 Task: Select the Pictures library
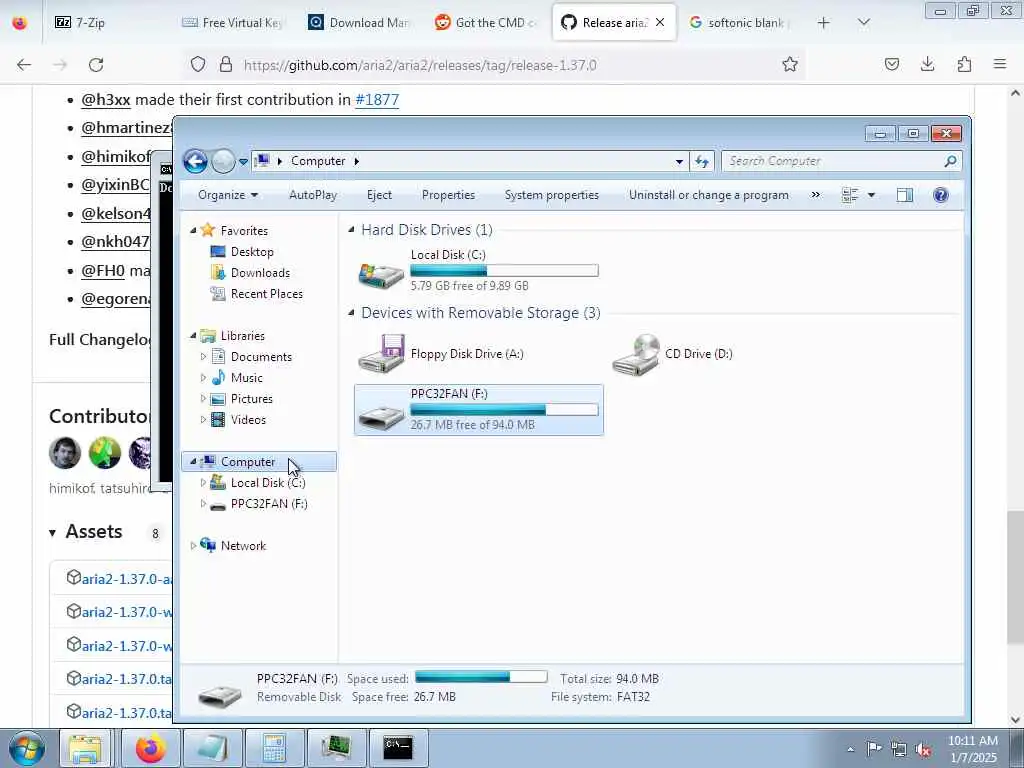tap(251, 398)
